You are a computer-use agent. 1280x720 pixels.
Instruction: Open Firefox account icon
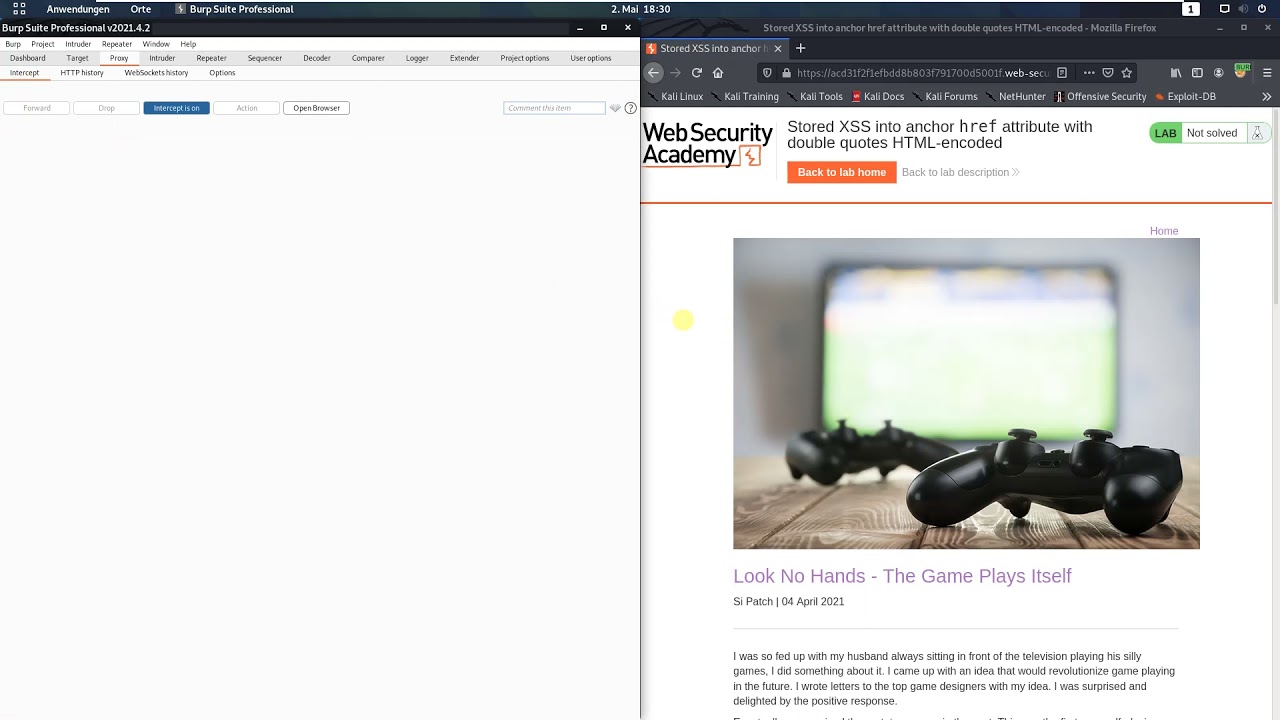coord(1218,72)
